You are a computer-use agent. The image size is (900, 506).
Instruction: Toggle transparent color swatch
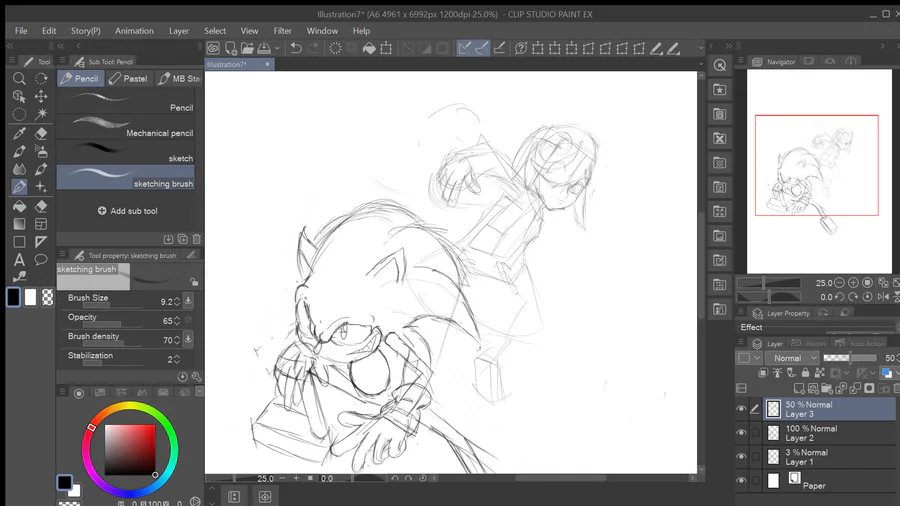click(x=48, y=297)
